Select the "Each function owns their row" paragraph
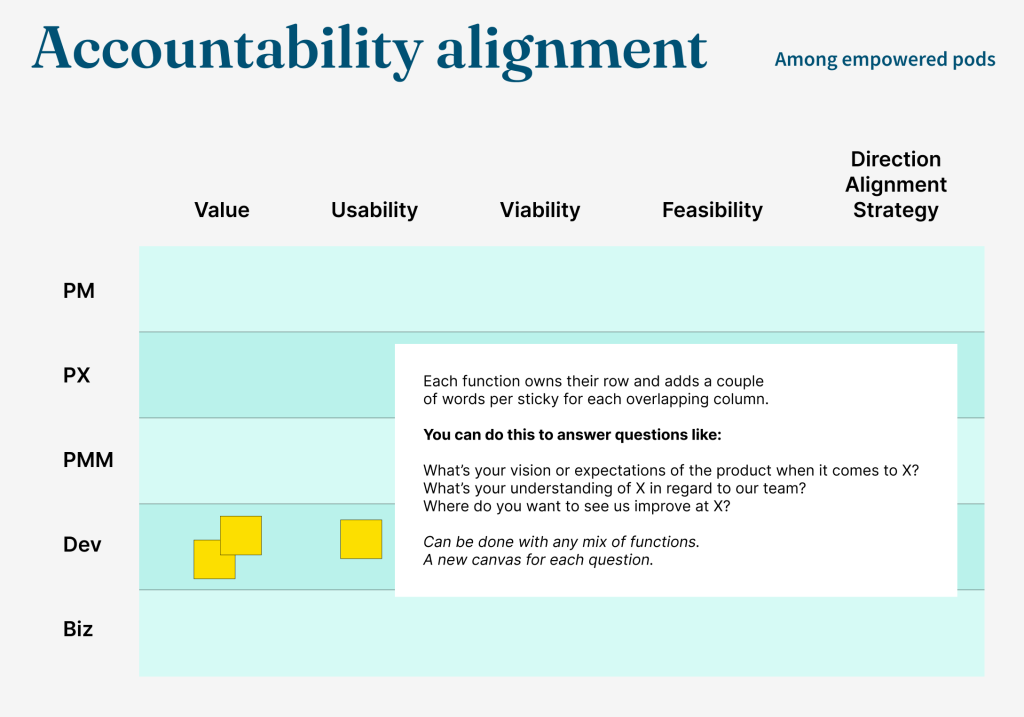Image resolution: width=1024 pixels, height=717 pixels. pos(594,390)
